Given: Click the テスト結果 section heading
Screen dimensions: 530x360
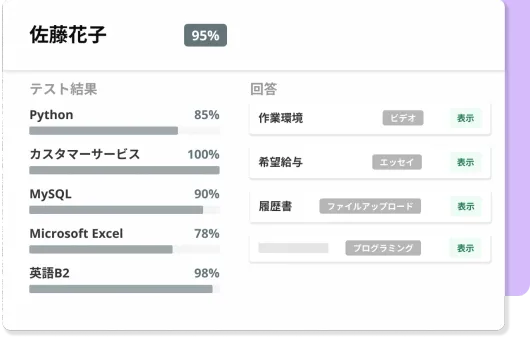Looking at the screenshot, I should point(64,89).
